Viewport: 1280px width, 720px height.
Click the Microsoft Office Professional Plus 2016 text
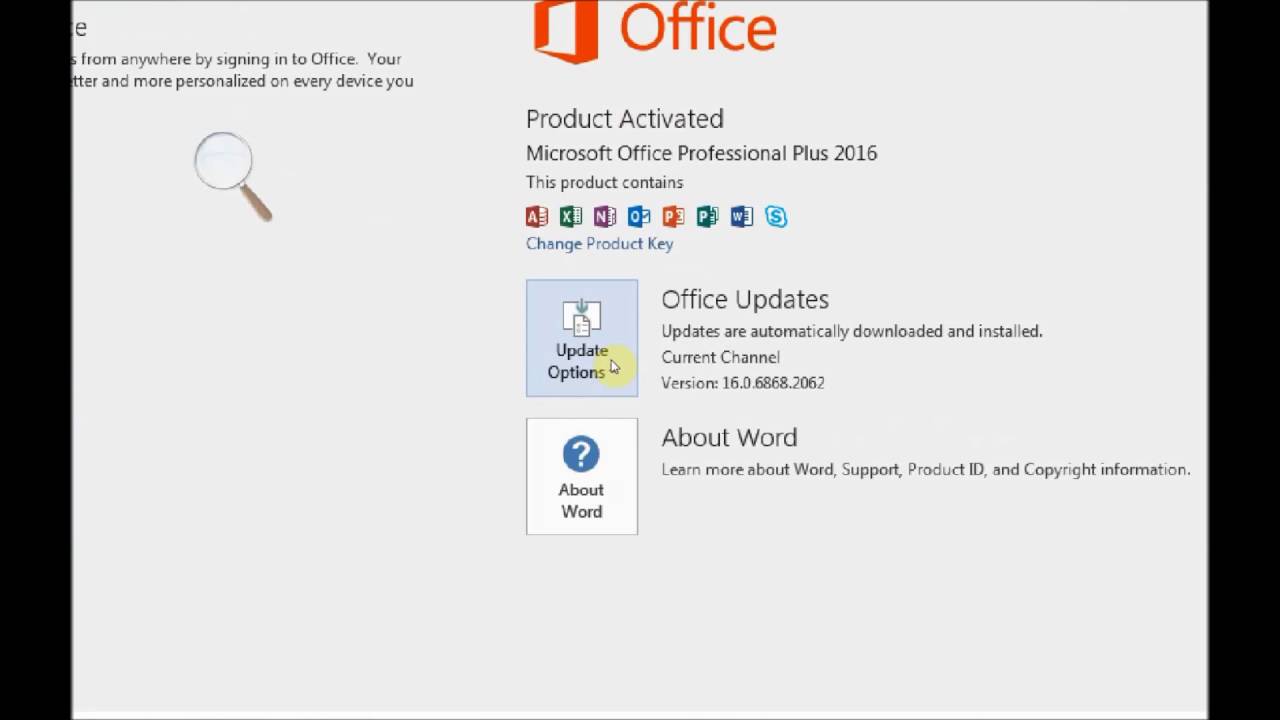pyautogui.click(x=701, y=153)
